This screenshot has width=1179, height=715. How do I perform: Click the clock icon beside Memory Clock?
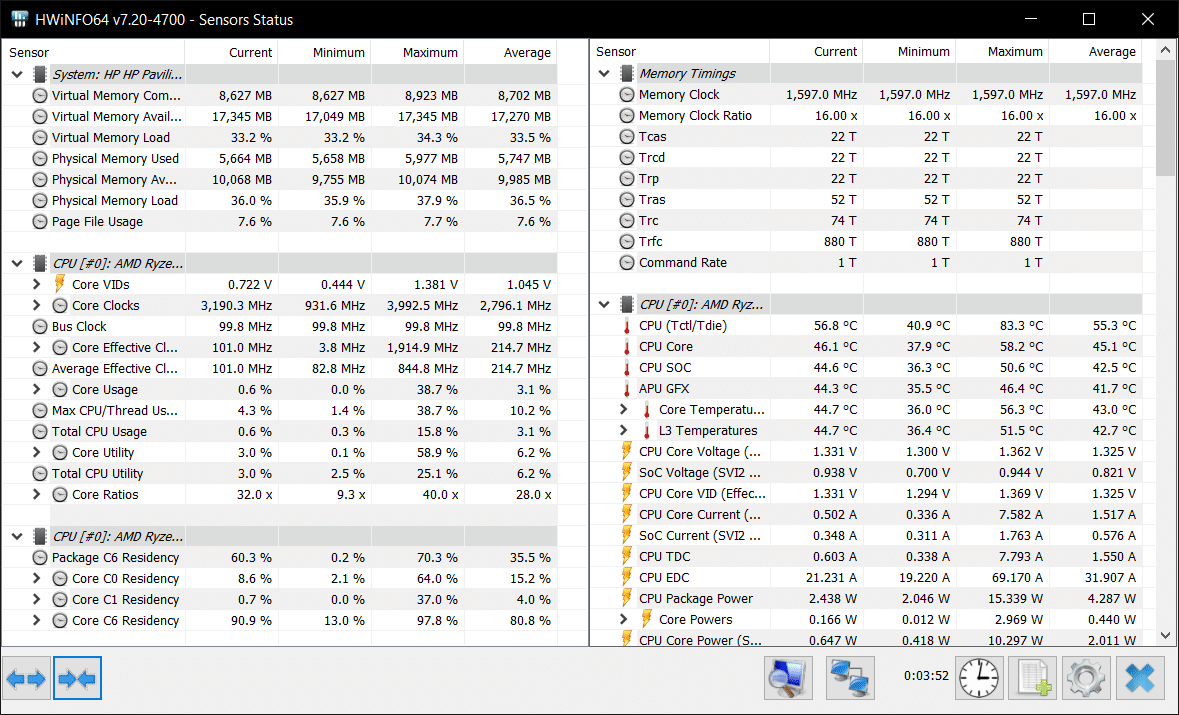click(626, 95)
